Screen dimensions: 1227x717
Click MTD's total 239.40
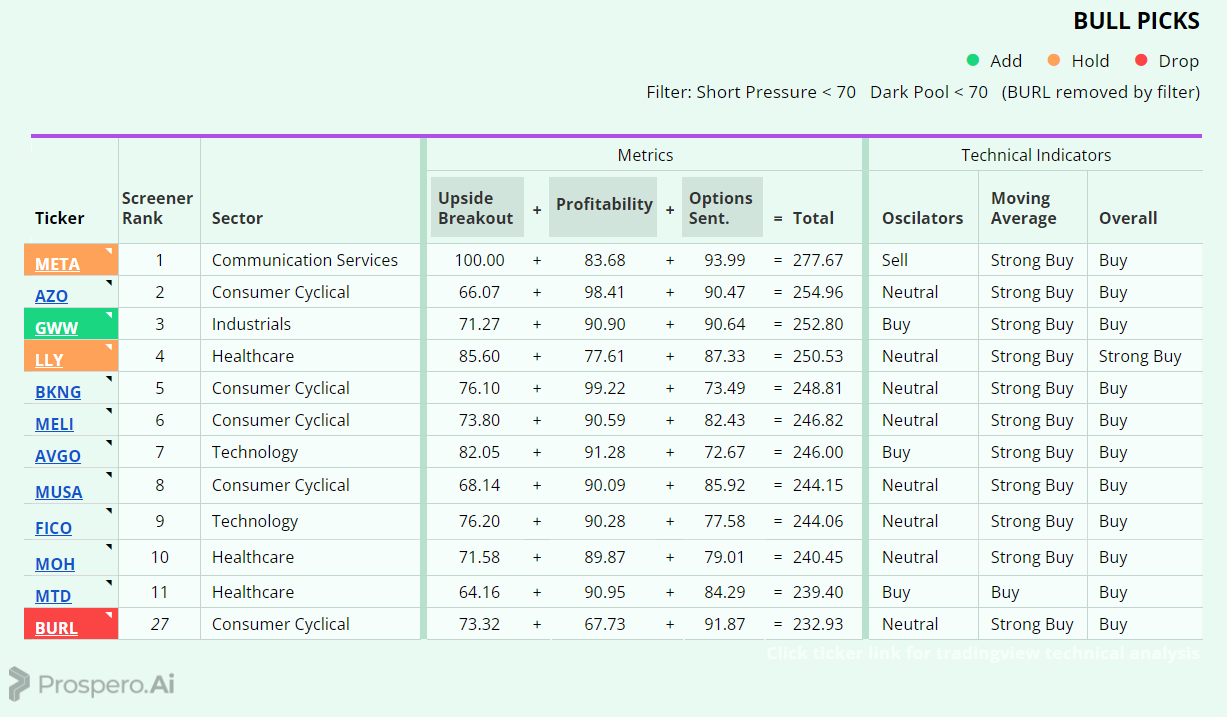click(x=818, y=592)
